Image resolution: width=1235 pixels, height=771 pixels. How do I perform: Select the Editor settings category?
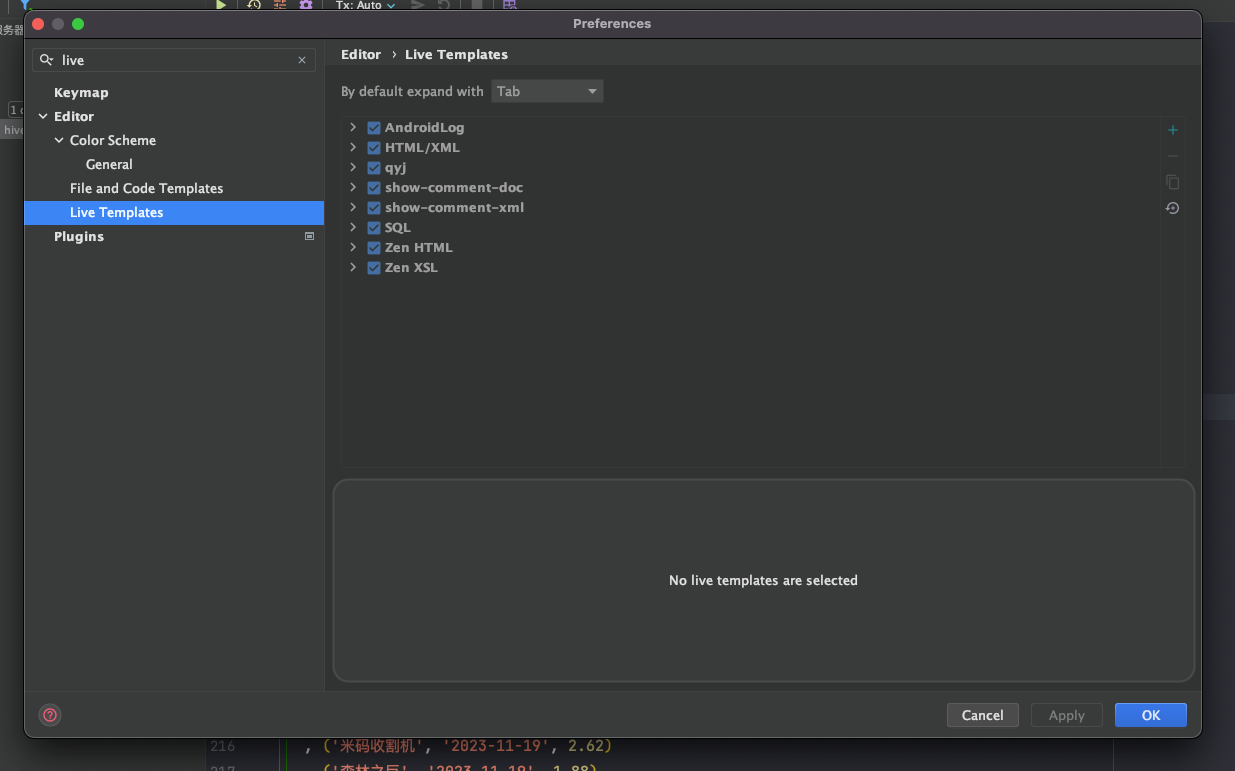coord(74,117)
